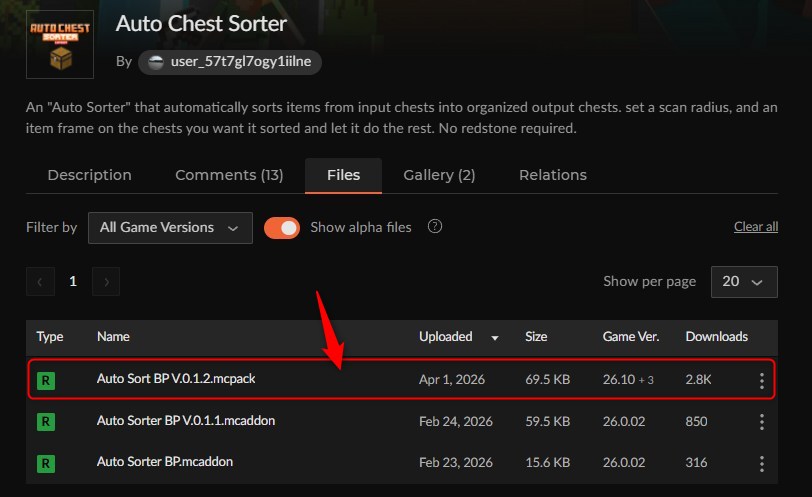Click the help question mark beside Show alpha files
This screenshot has height=497, width=812.
click(435, 226)
